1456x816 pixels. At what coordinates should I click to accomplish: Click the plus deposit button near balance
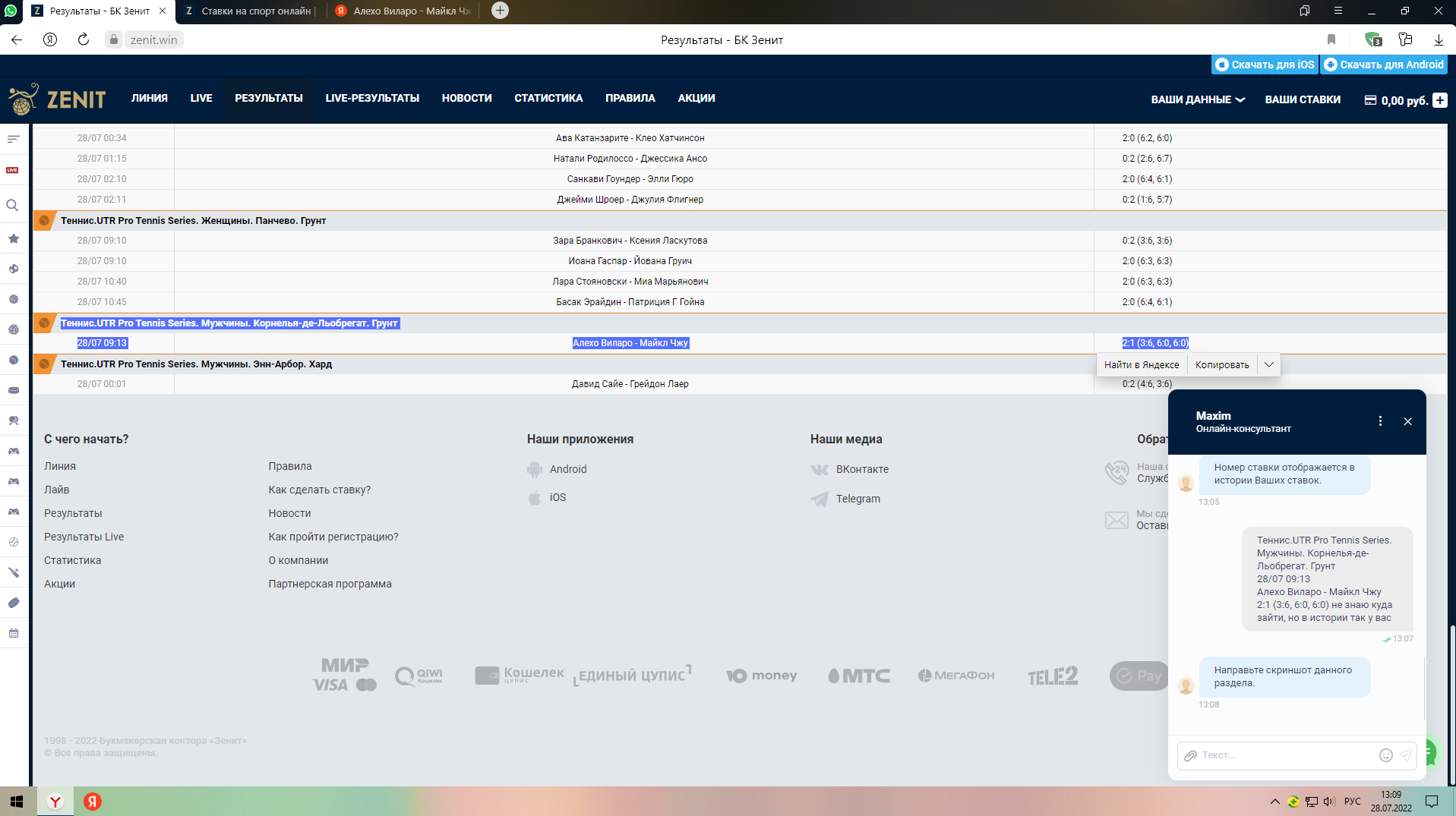click(1440, 99)
